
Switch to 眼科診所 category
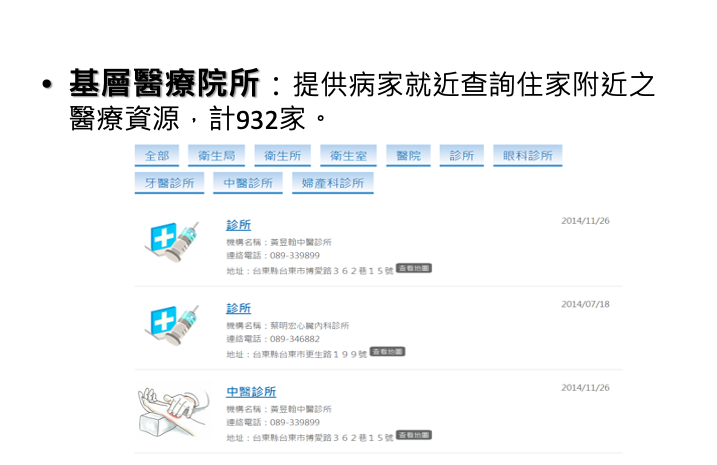(x=527, y=156)
